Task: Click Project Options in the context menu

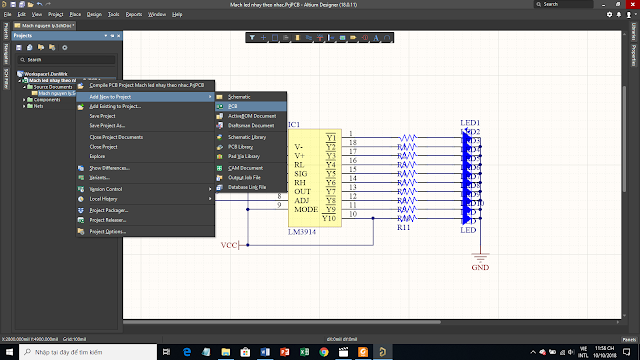Action: pos(145,231)
